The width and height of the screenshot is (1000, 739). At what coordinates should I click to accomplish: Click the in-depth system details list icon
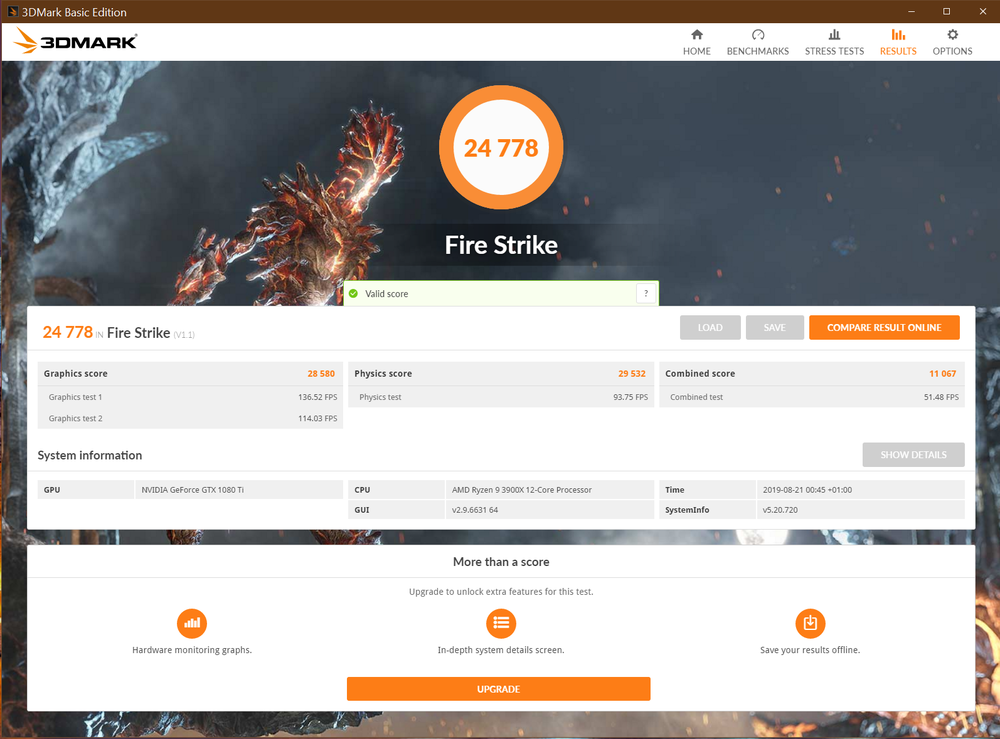point(501,623)
